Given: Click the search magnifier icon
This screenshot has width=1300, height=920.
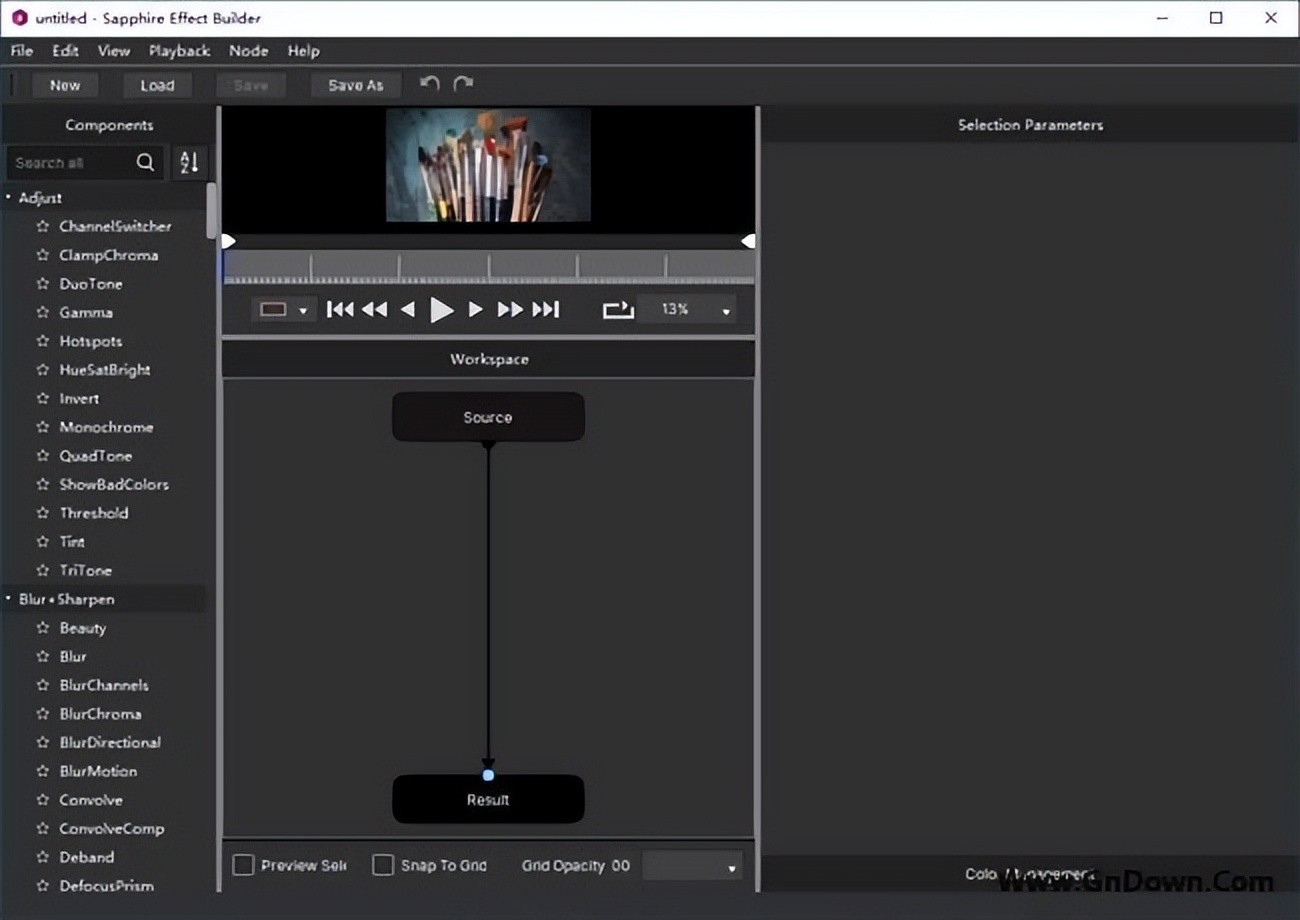Looking at the screenshot, I should tap(146, 163).
